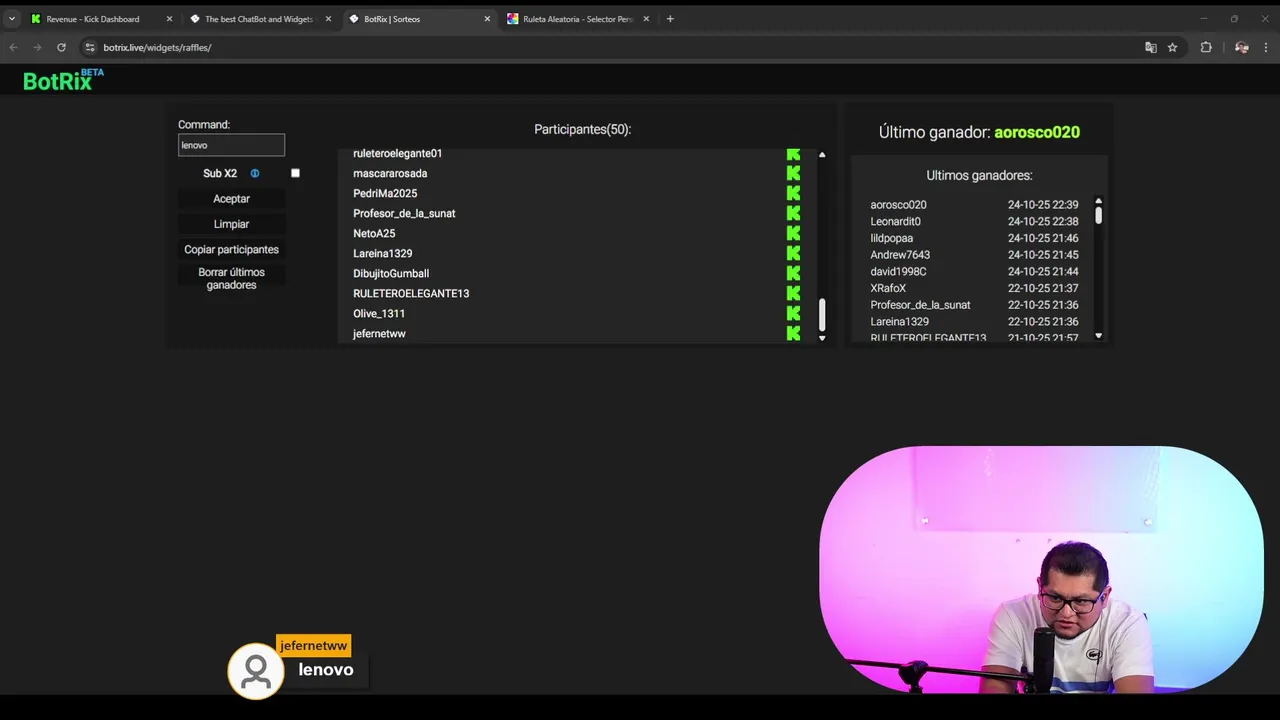Select participant PedriMa2025
Image resolution: width=1280 pixels, height=720 pixels.
tap(385, 193)
